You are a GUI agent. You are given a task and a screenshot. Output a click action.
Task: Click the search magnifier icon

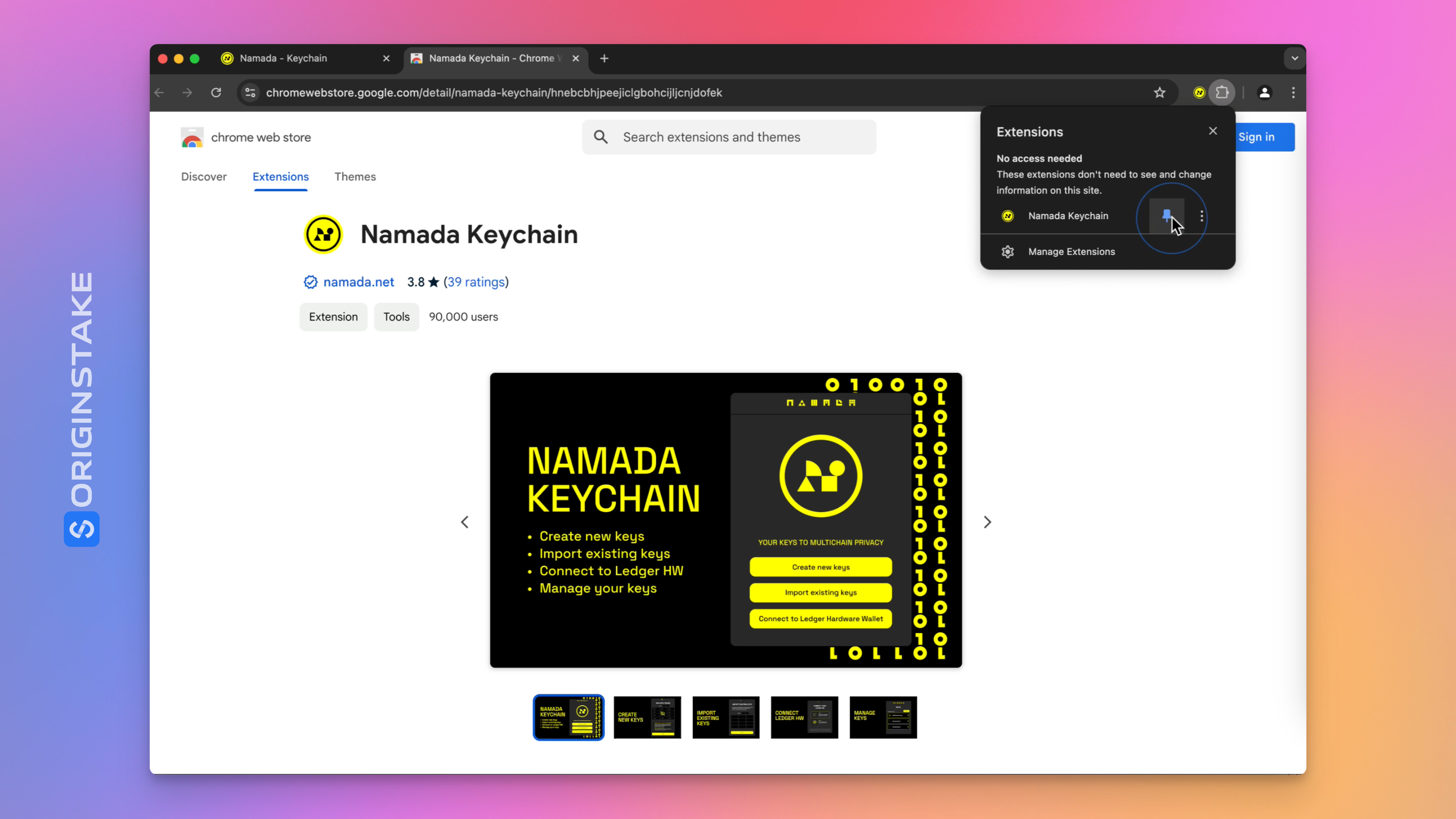click(x=601, y=137)
